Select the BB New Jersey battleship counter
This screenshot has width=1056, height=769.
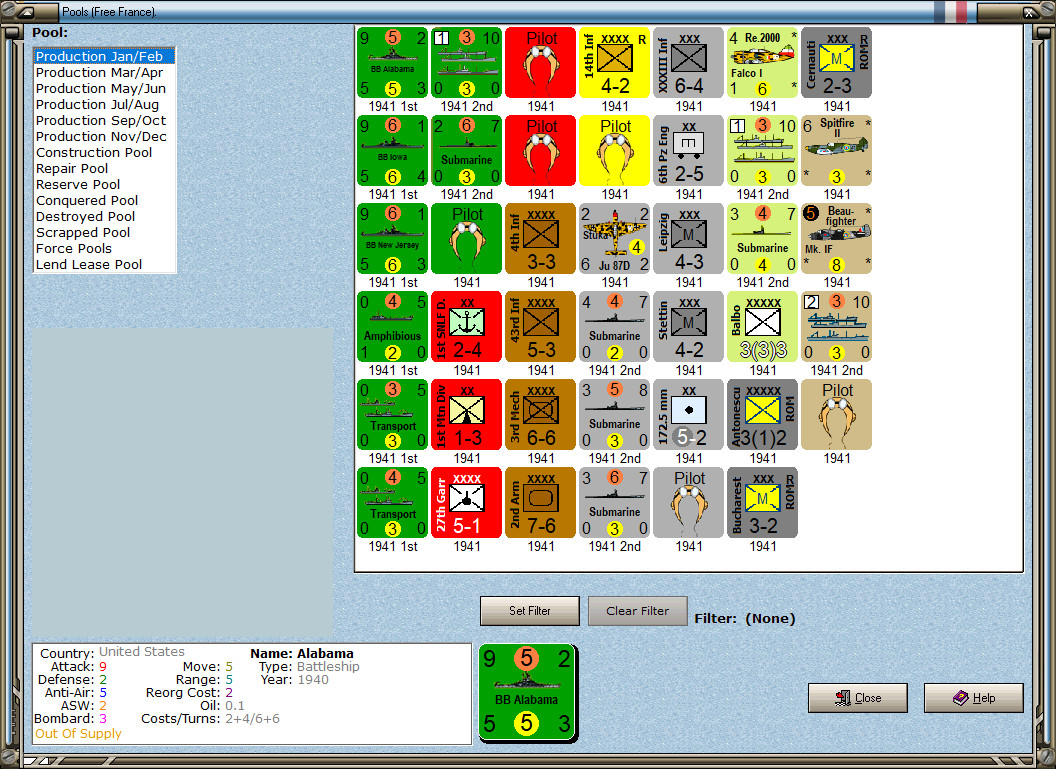pyautogui.click(x=393, y=238)
